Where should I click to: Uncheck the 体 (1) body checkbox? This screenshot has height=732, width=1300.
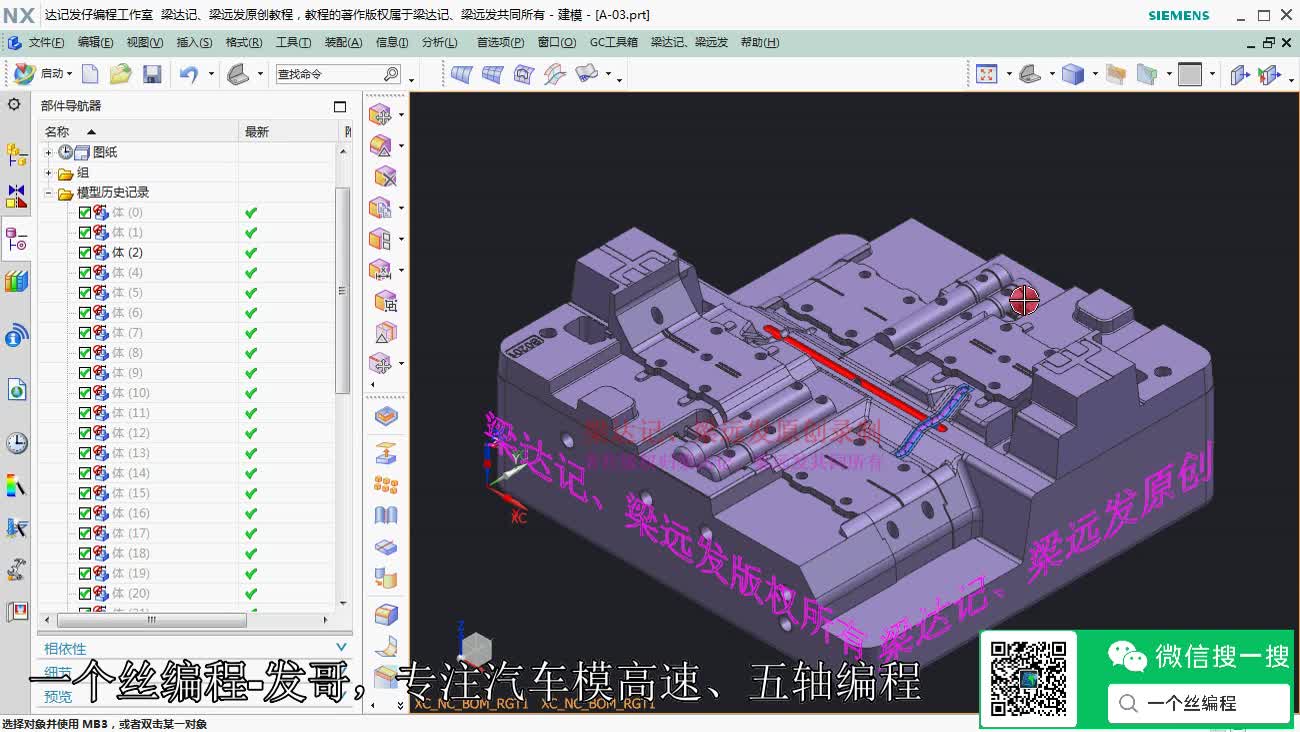click(x=85, y=232)
